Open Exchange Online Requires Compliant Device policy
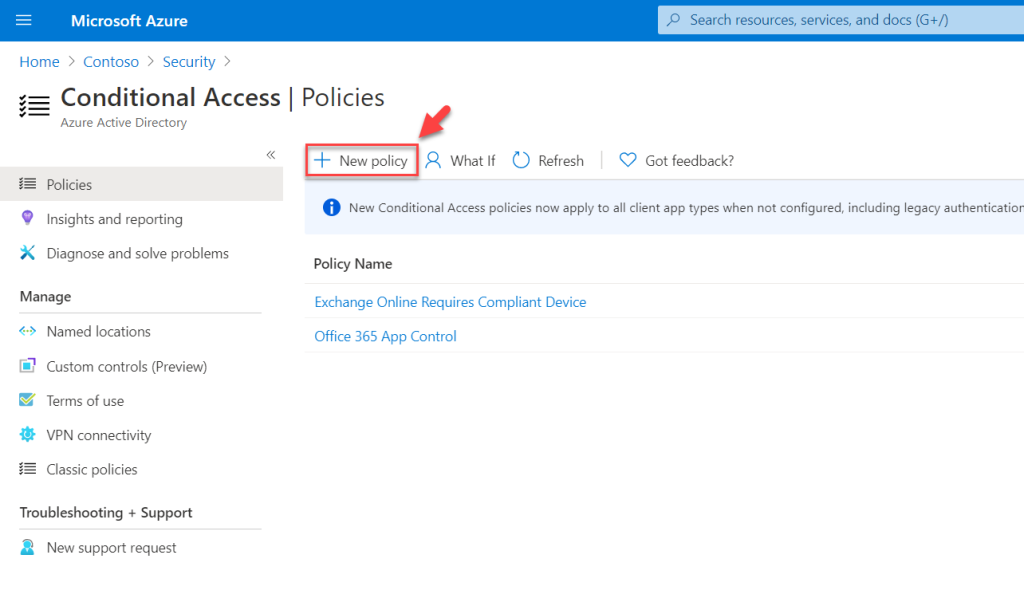1024x606 pixels. pos(450,301)
